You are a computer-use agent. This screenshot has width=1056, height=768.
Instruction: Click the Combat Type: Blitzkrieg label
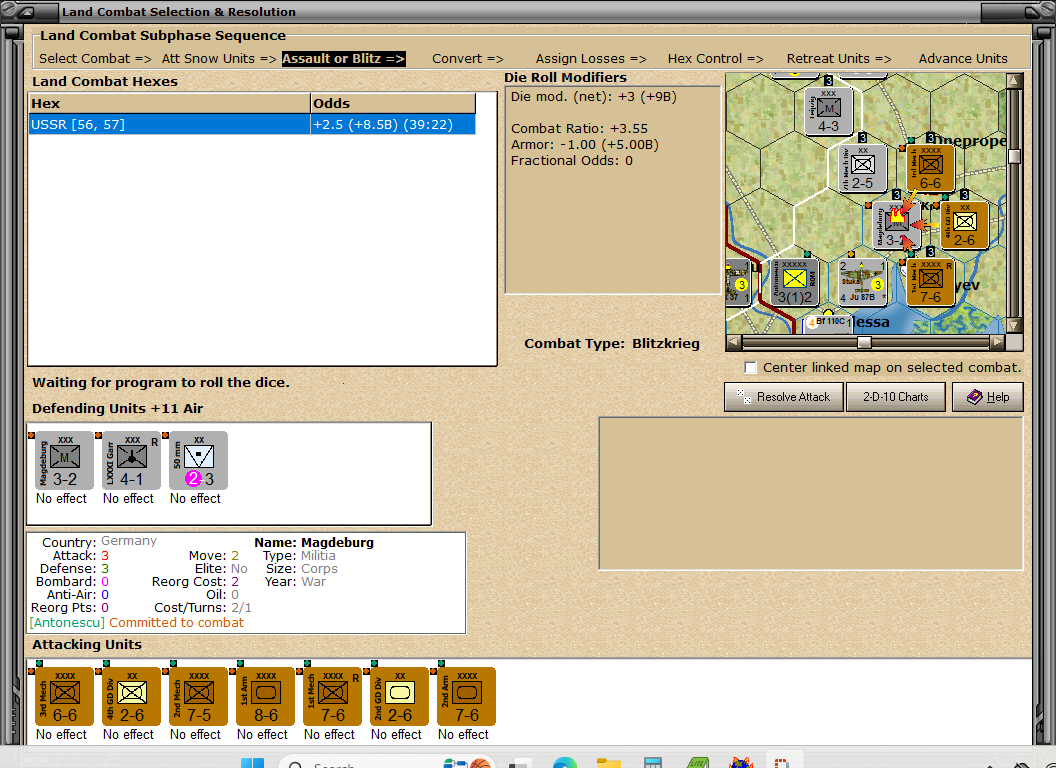tap(612, 344)
